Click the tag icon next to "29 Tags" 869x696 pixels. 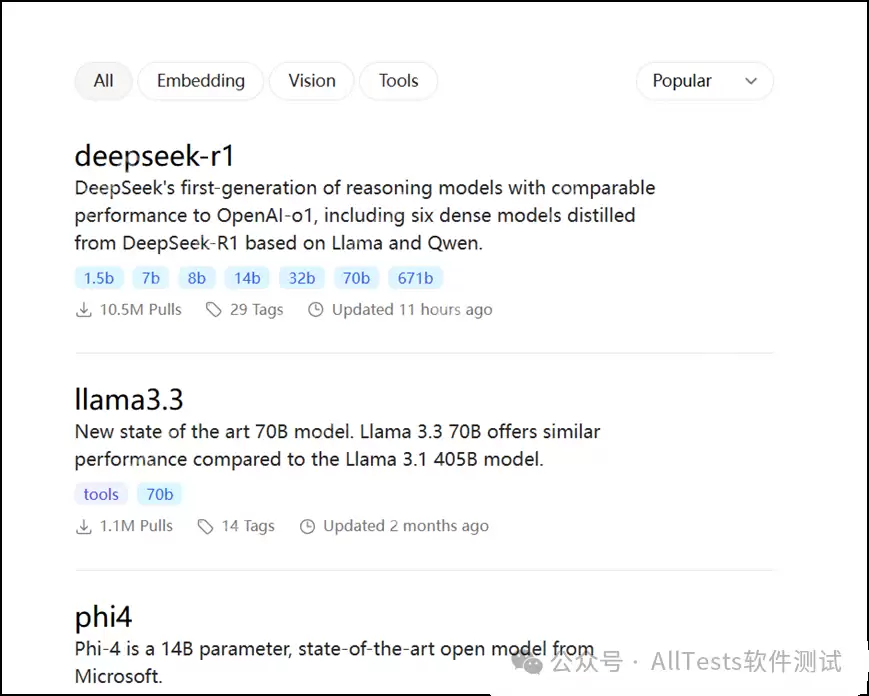pos(213,310)
